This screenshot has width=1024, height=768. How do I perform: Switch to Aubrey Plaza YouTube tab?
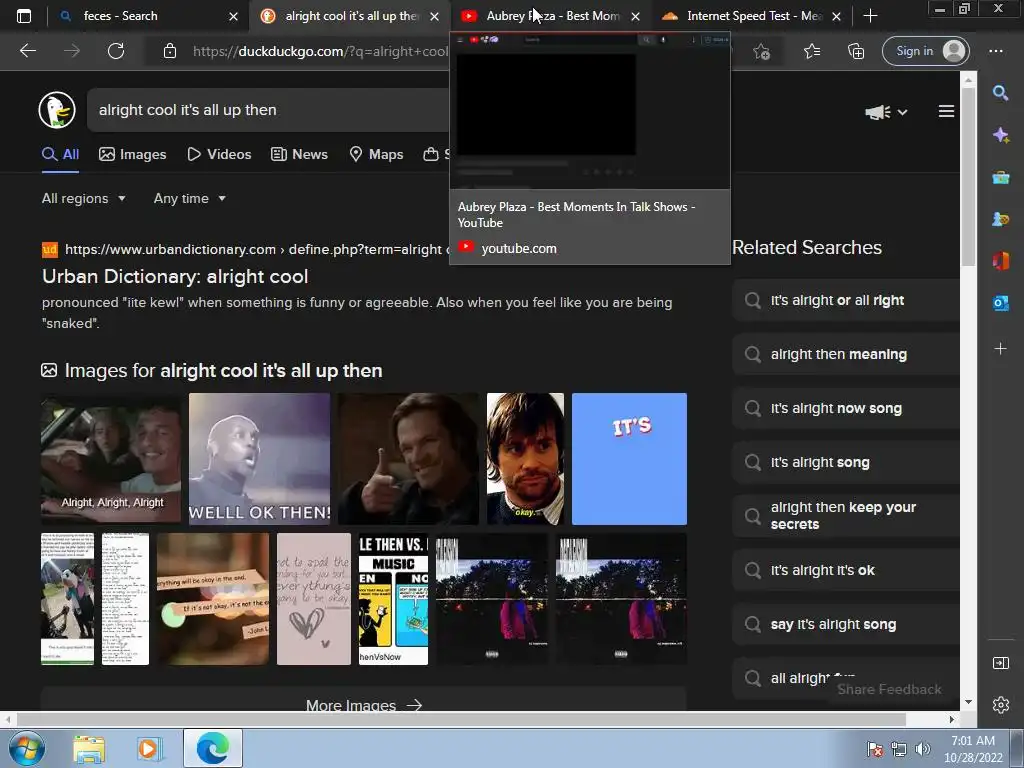[552, 16]
